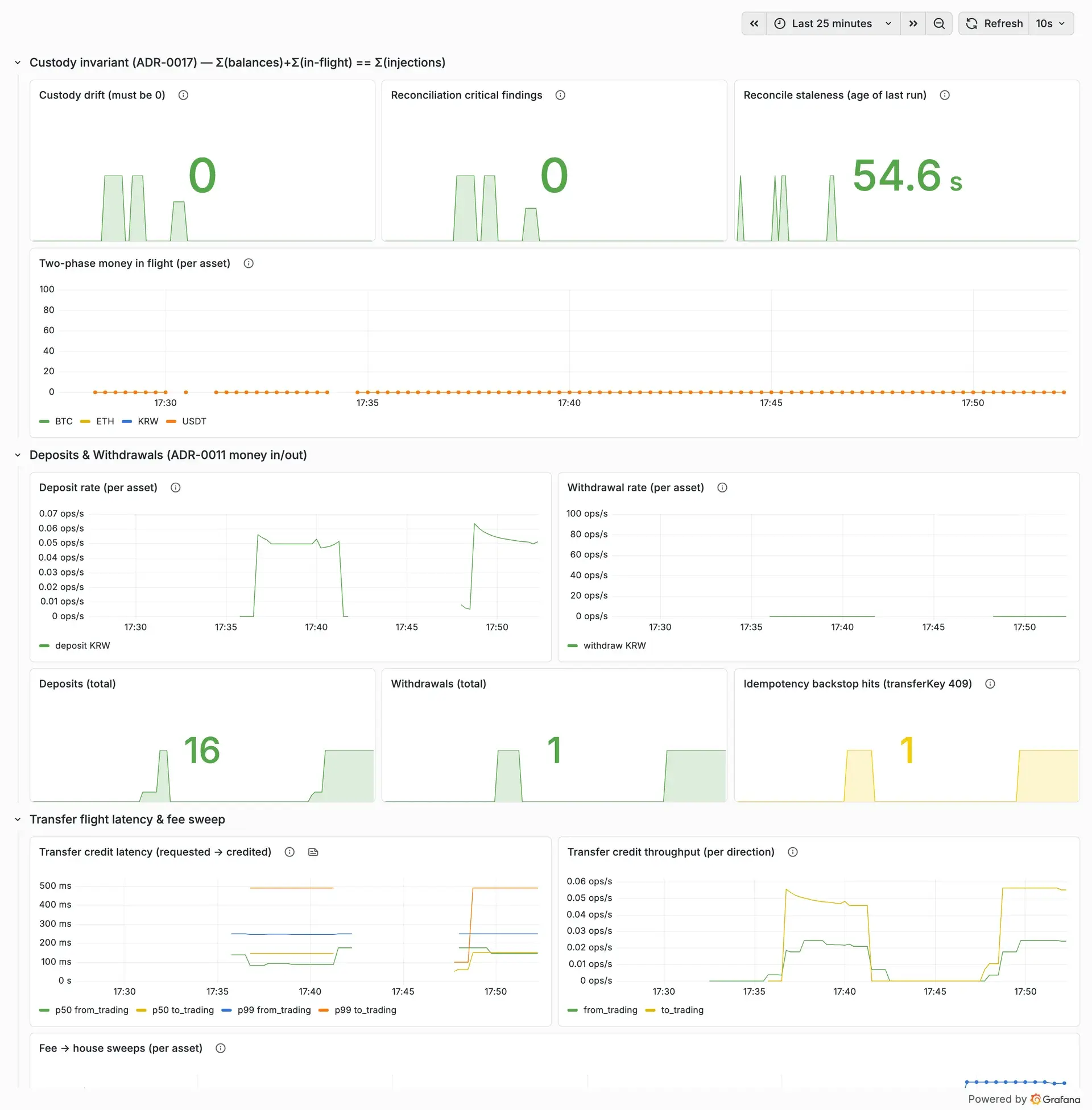Viewport: 1092px width, 1110px height.
Task: Shift time range forward with double-right arrows
Action: [913, 23]
